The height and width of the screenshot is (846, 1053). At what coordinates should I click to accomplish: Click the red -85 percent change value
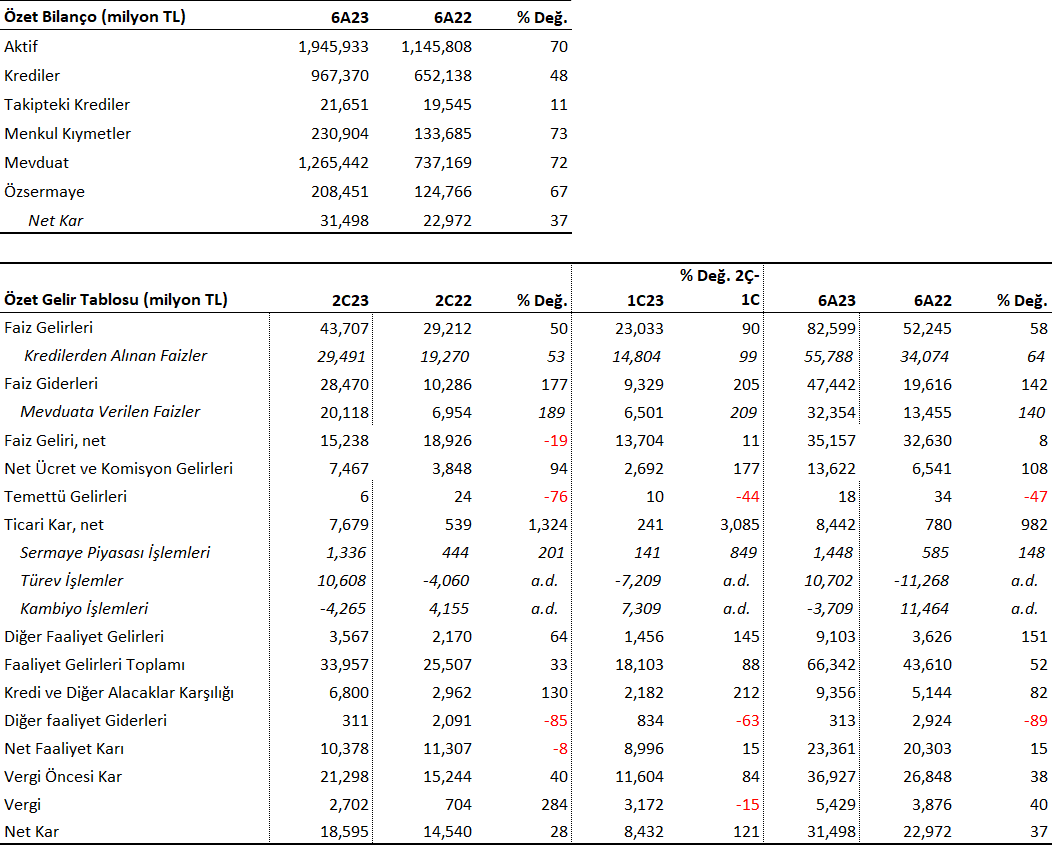[555, 721]
